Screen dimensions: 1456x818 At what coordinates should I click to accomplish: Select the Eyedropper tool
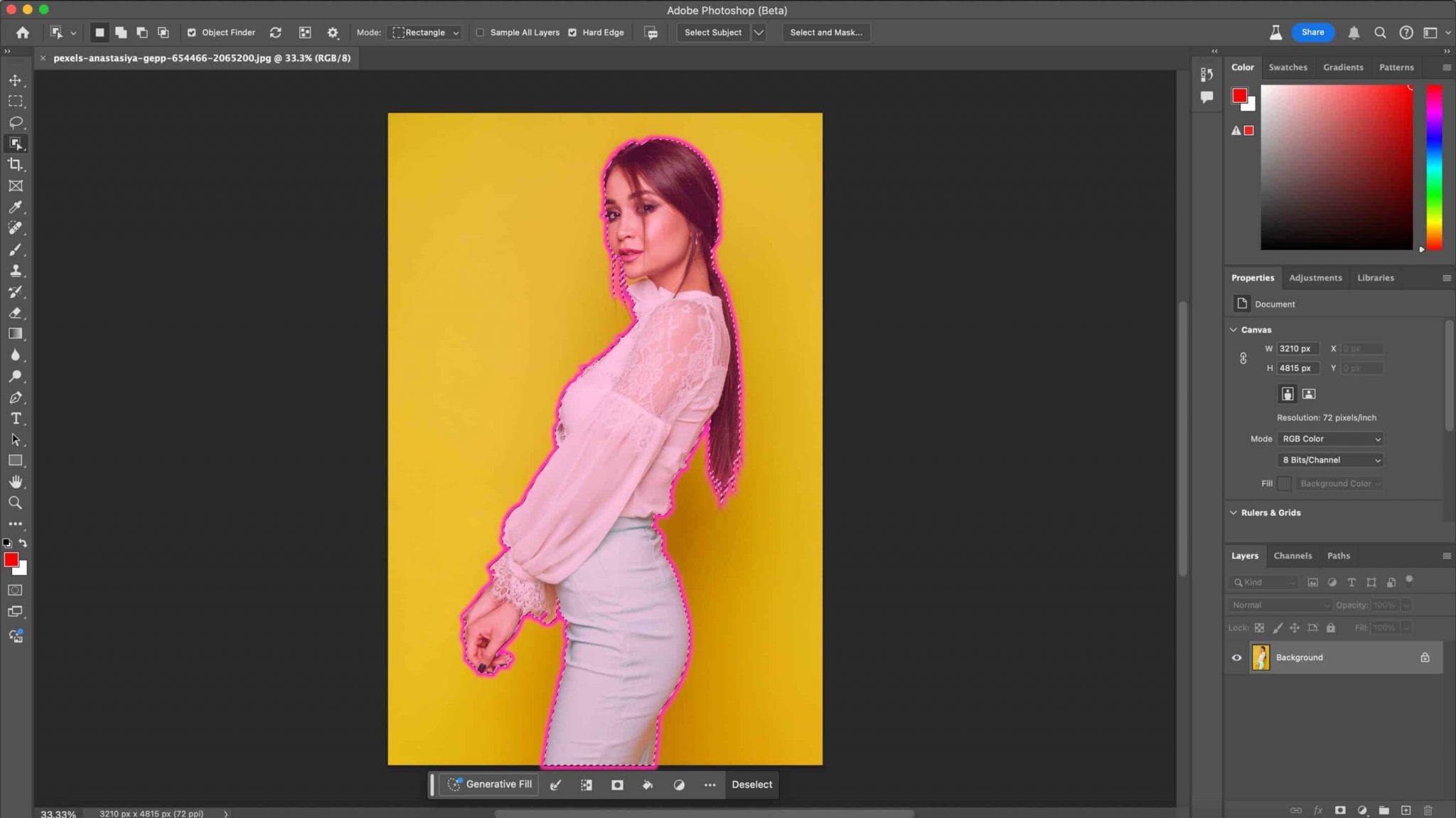16,207
